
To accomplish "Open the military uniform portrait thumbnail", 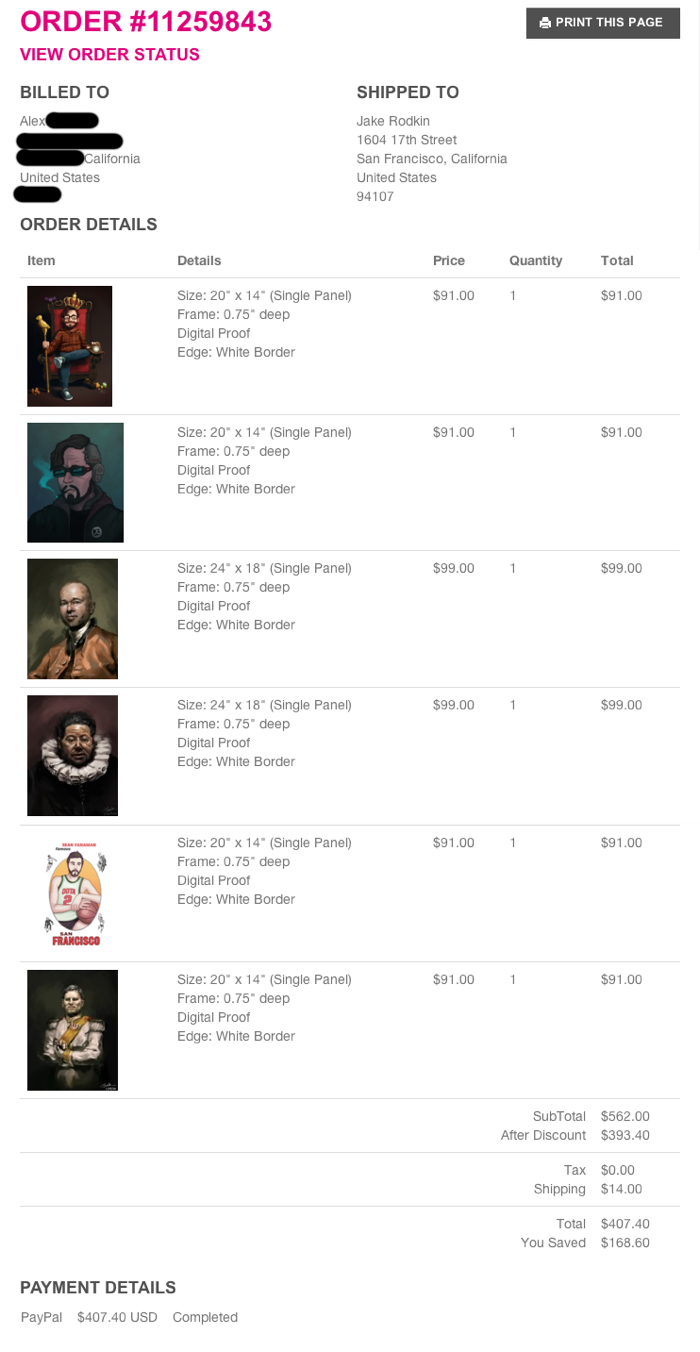I will [72, 1030].
